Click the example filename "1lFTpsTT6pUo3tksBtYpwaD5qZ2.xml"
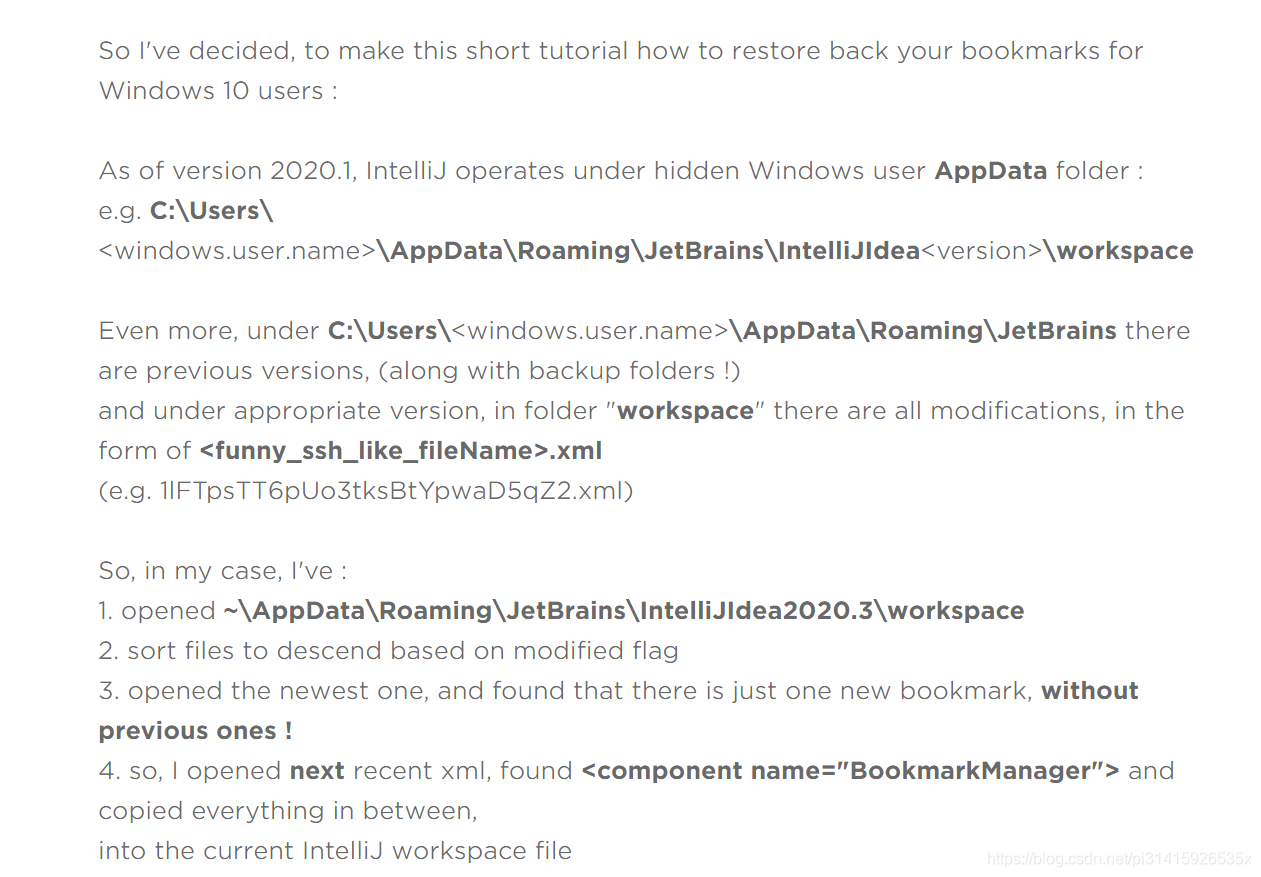Screen dimensions: 1261x877 point(393,491)
